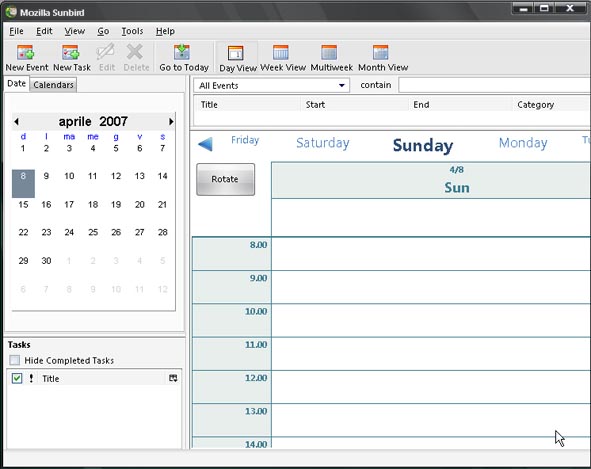Click the Sunday heading
The height and width of the screenshot is (469, 591).
[423, 146]
